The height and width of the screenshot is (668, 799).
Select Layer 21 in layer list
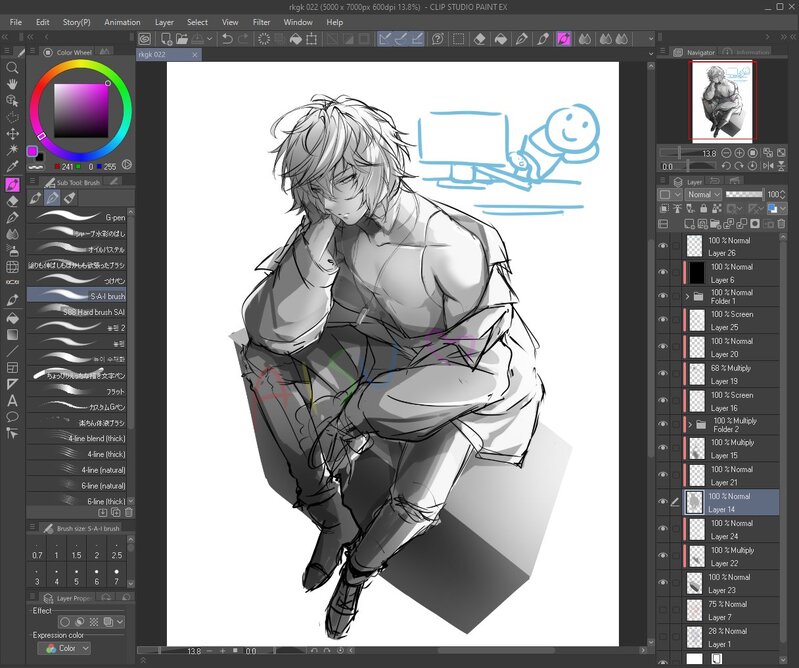(x=730, y=475)
